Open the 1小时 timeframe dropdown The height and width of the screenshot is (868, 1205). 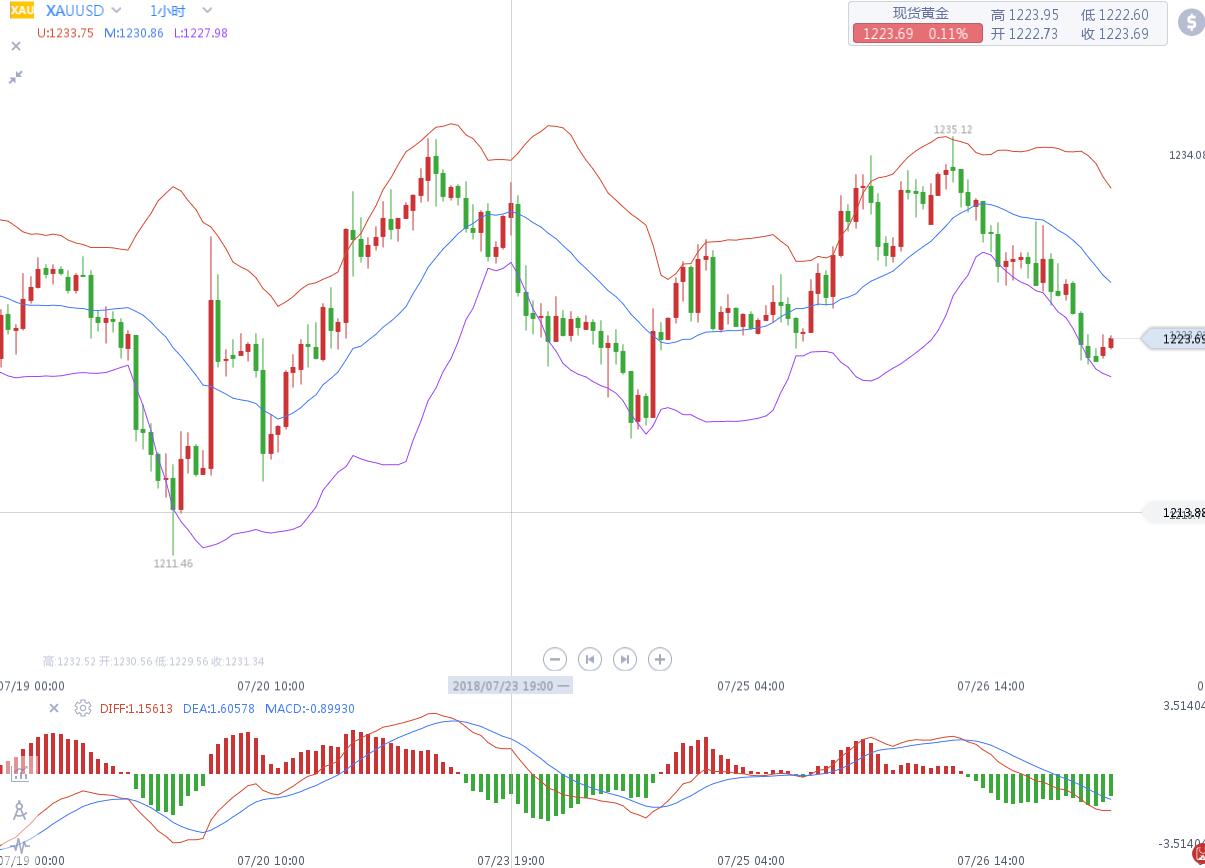click(206, 11)
